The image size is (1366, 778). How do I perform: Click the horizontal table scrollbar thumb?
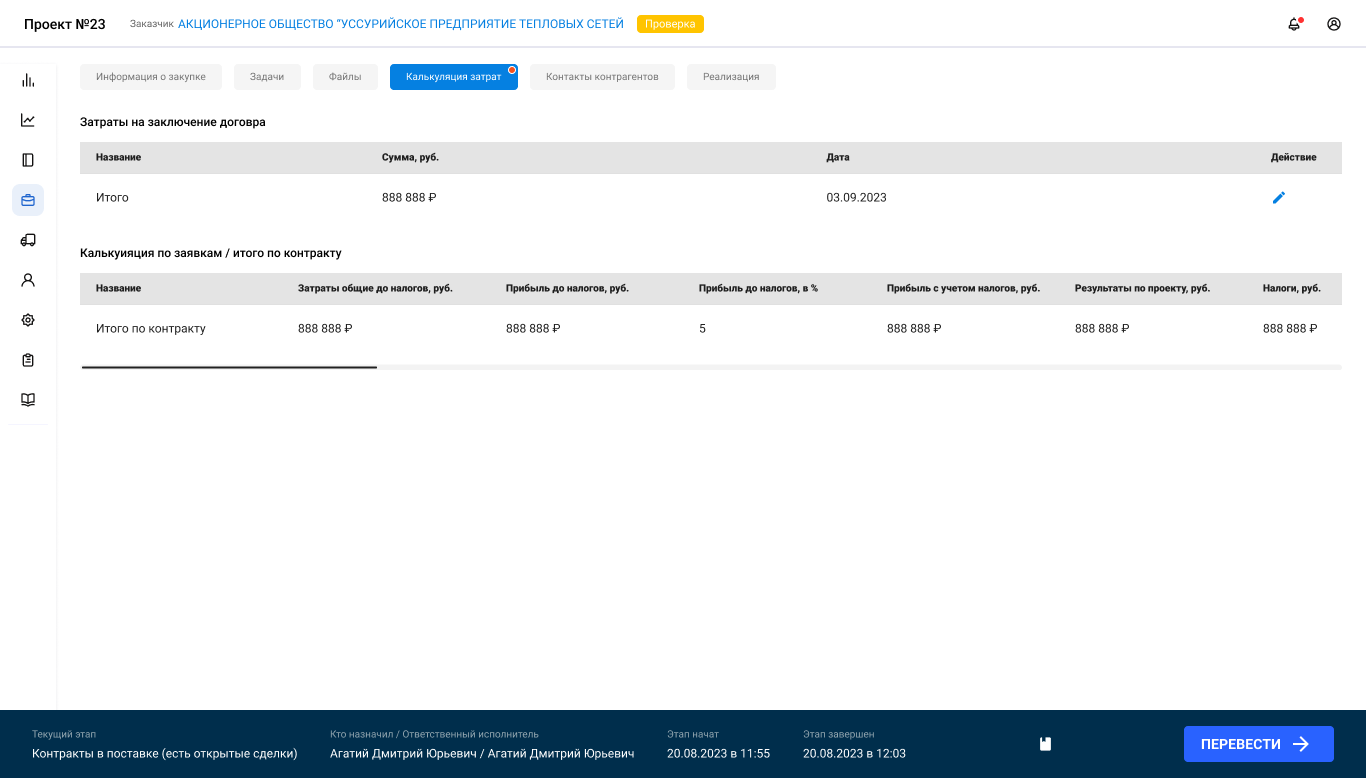tap(229, 367)
